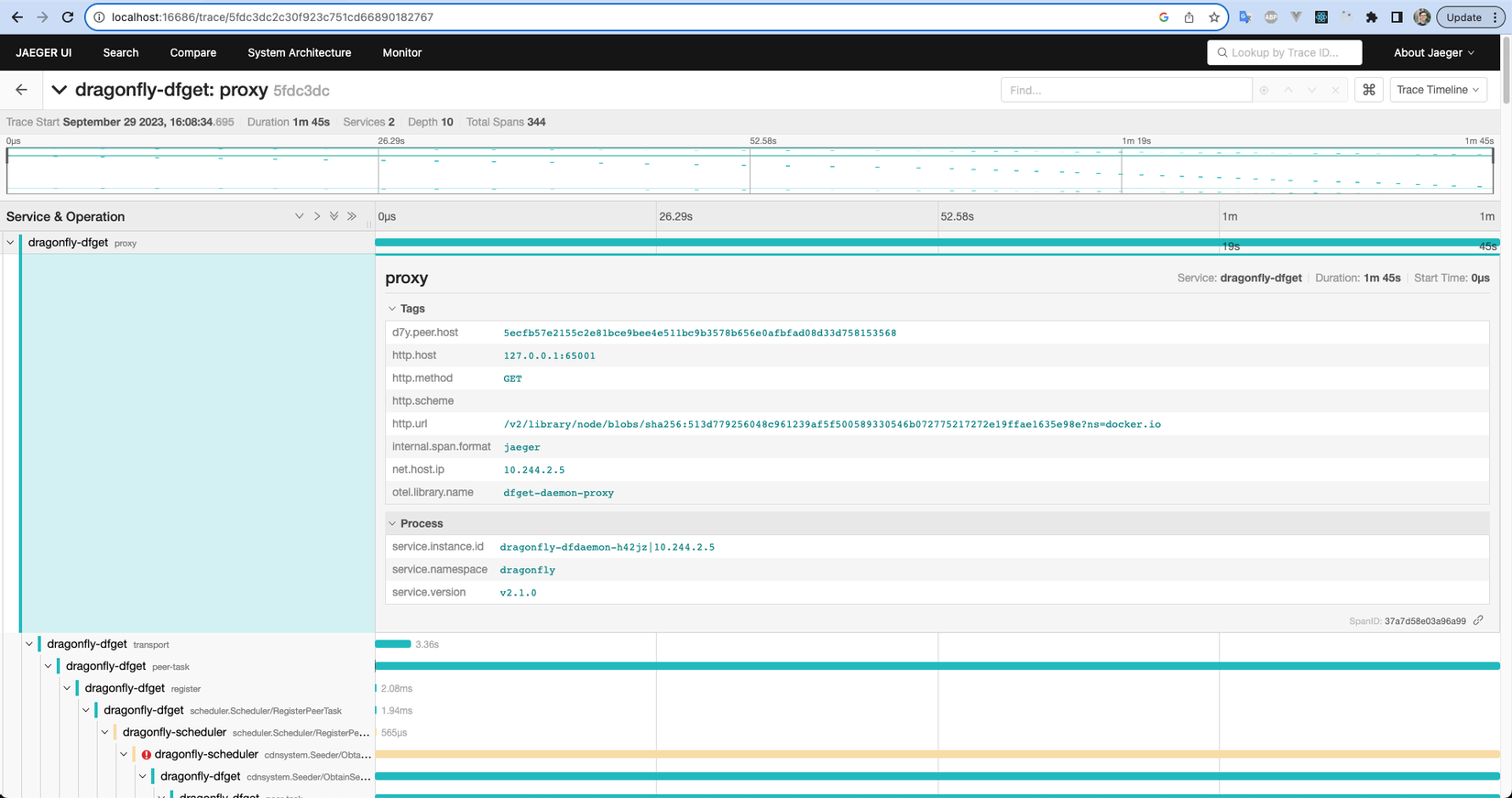Viewport: 1512px width, 798px height.
Task: Open the Compare page
Action: coord(193,52)
